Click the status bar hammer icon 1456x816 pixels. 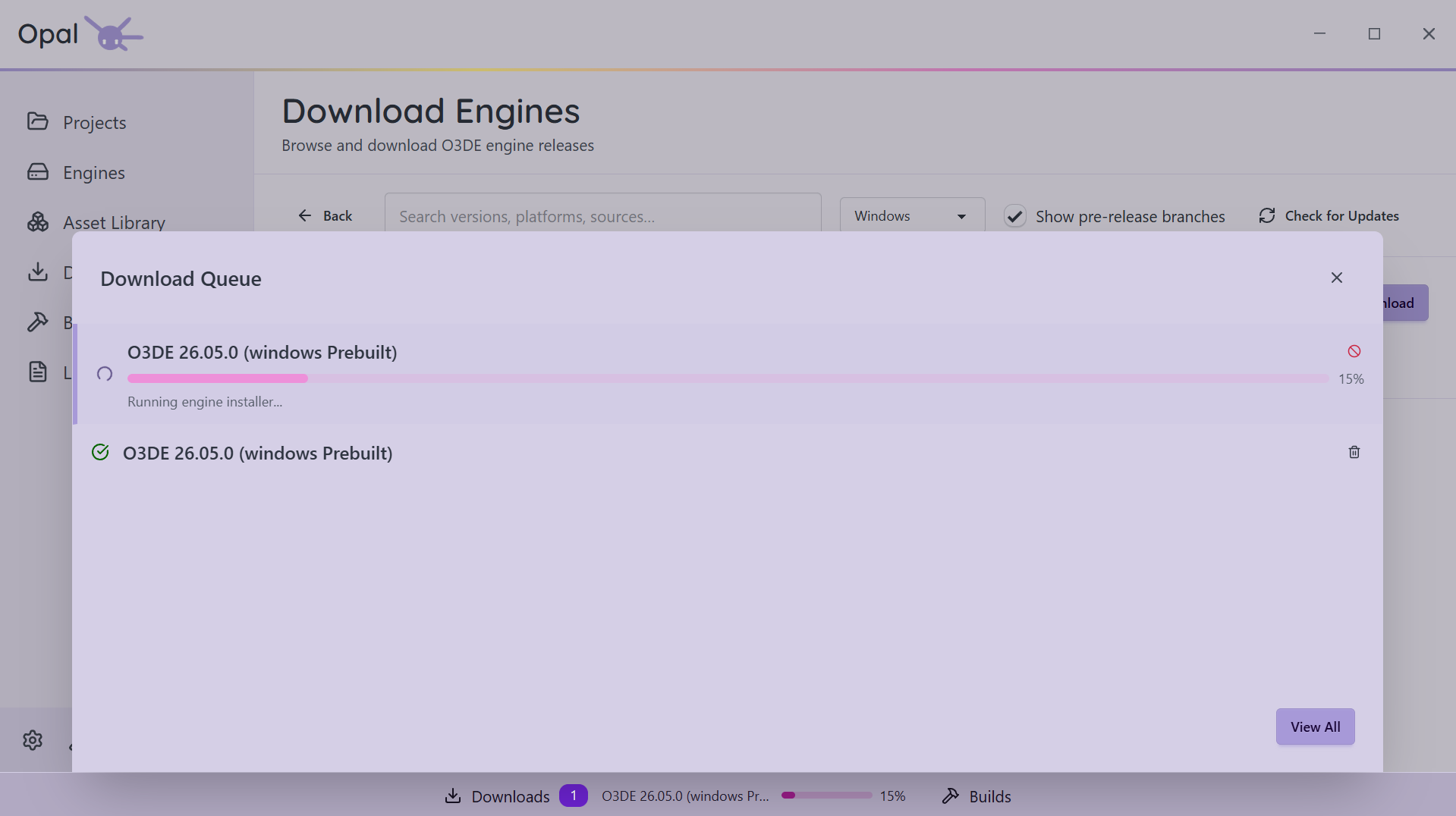pyautogui.click(x=950, y=796)
